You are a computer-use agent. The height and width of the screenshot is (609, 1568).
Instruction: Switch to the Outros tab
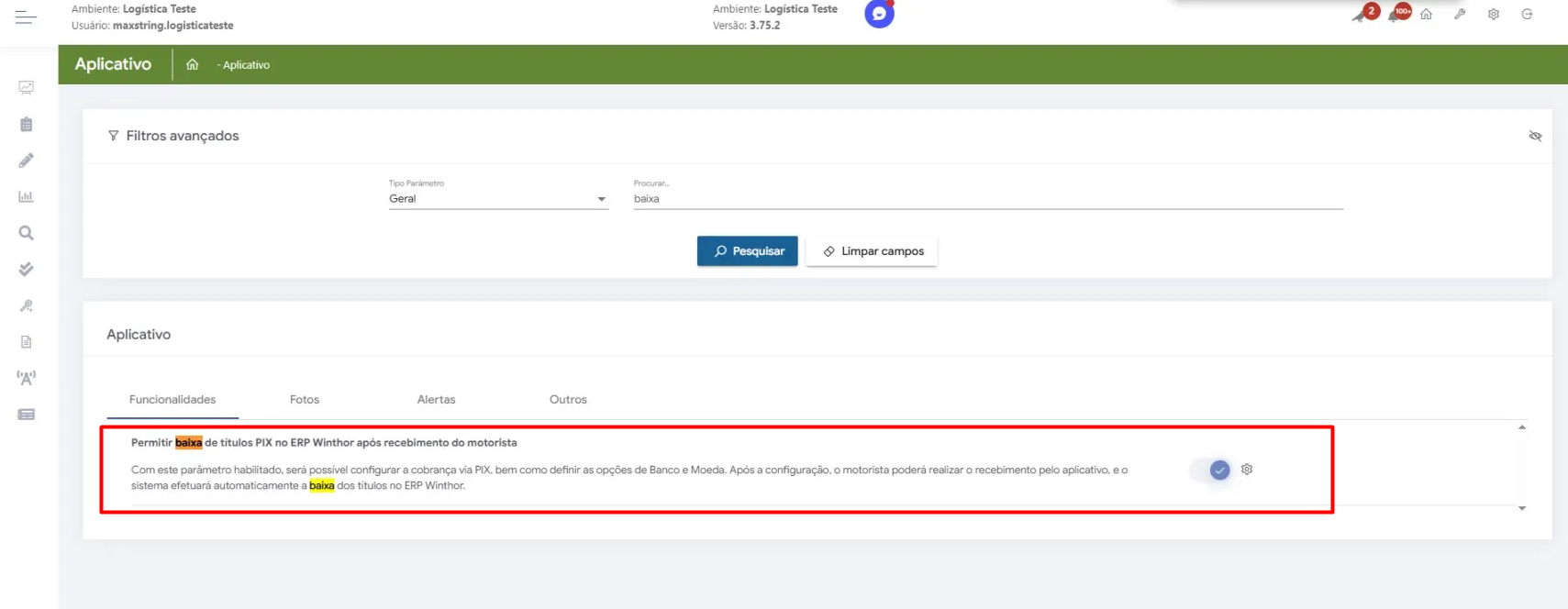point(568,400)
